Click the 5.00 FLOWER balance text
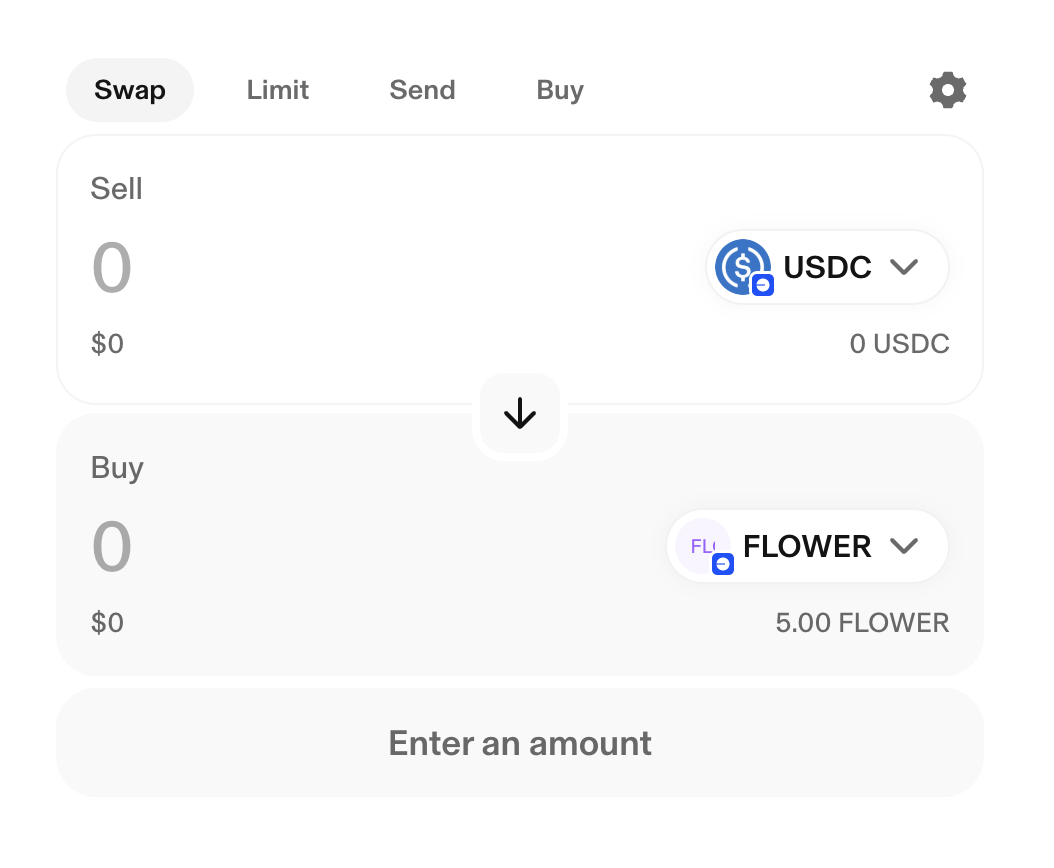This screenshot has width=1054, height=868. (862, 623)
